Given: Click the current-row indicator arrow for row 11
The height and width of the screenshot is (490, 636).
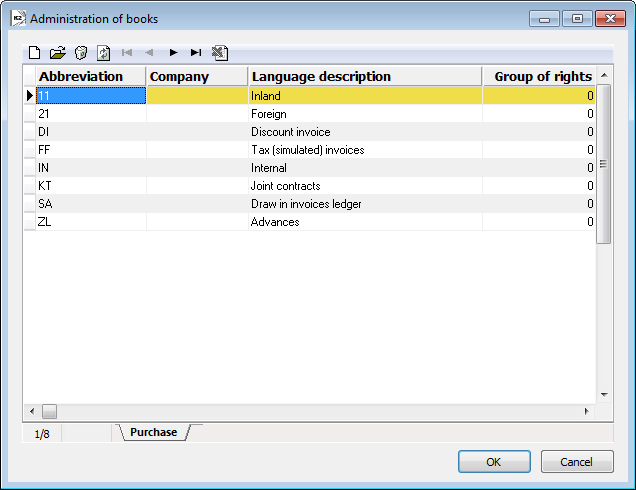Looking at the screenshot, I should 30,96.
